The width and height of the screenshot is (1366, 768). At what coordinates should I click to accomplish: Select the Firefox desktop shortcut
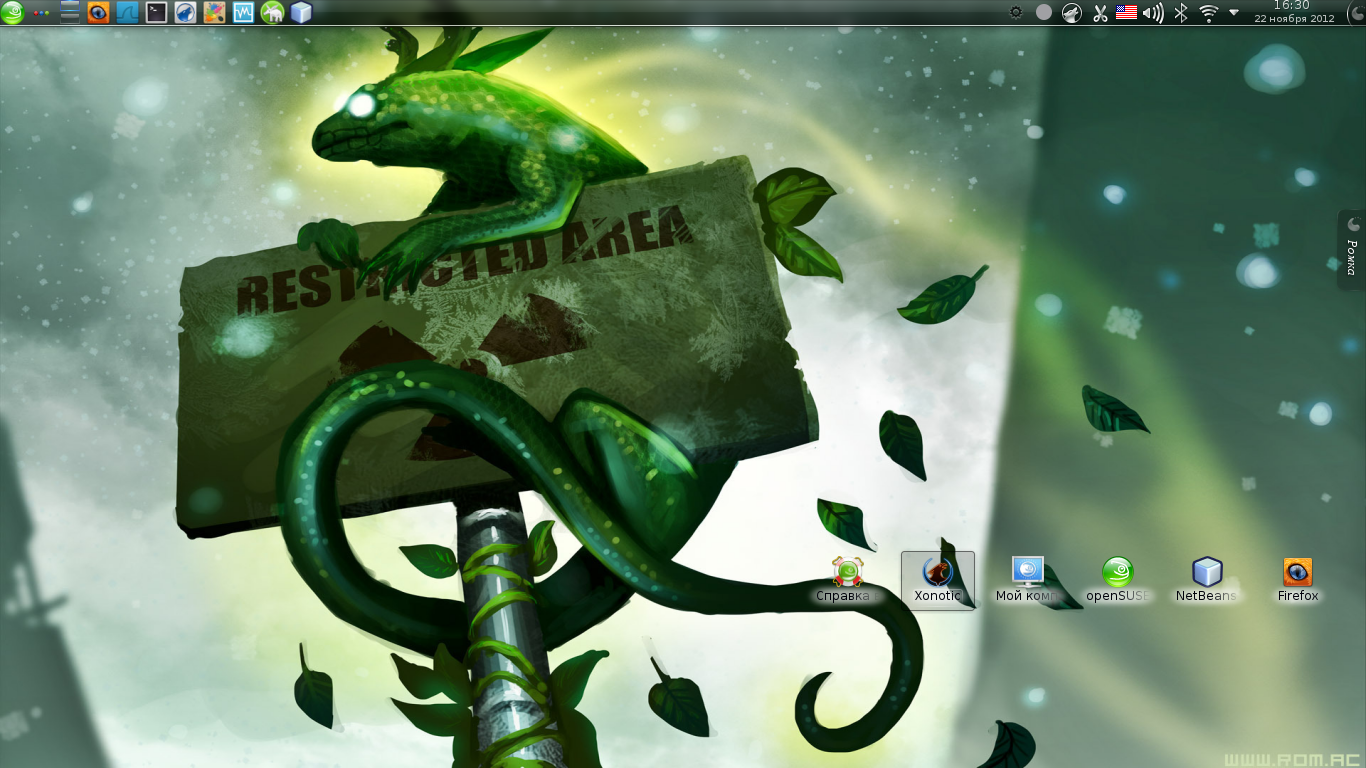click(x=1298, y=581)
